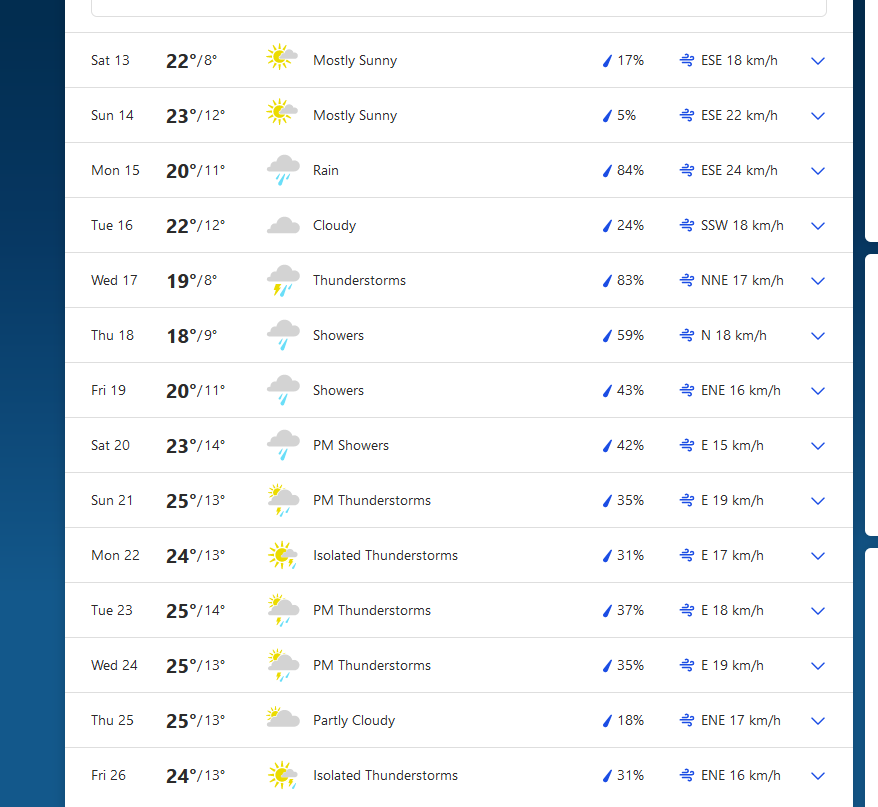Click the Isolated Thunderstorms text for Mon 22
The height and width of the screenshot is (807, 878).
[x=385, y=556]
